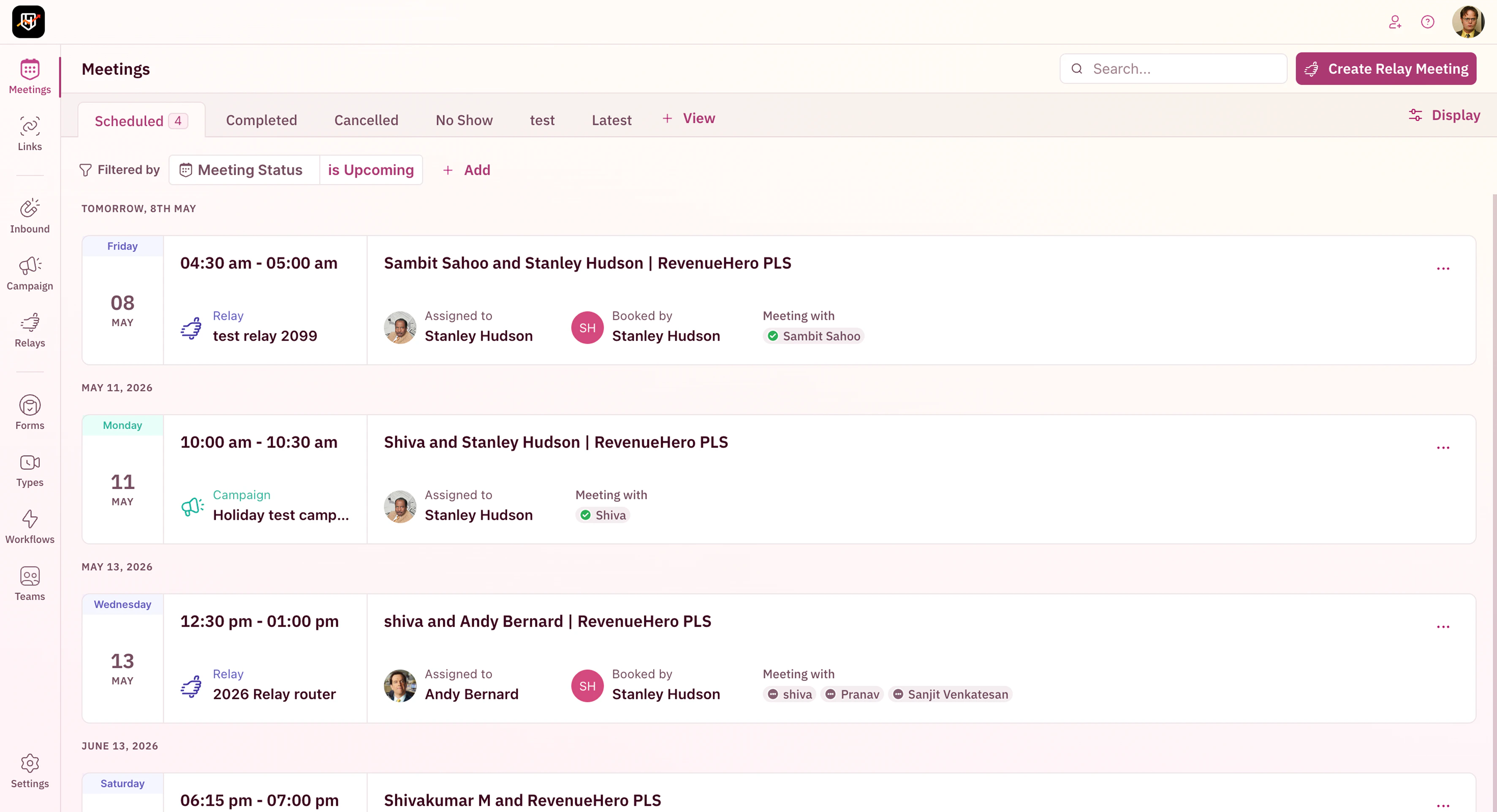
Task: Navigate to Relays in sidebar
Action: 30,330
